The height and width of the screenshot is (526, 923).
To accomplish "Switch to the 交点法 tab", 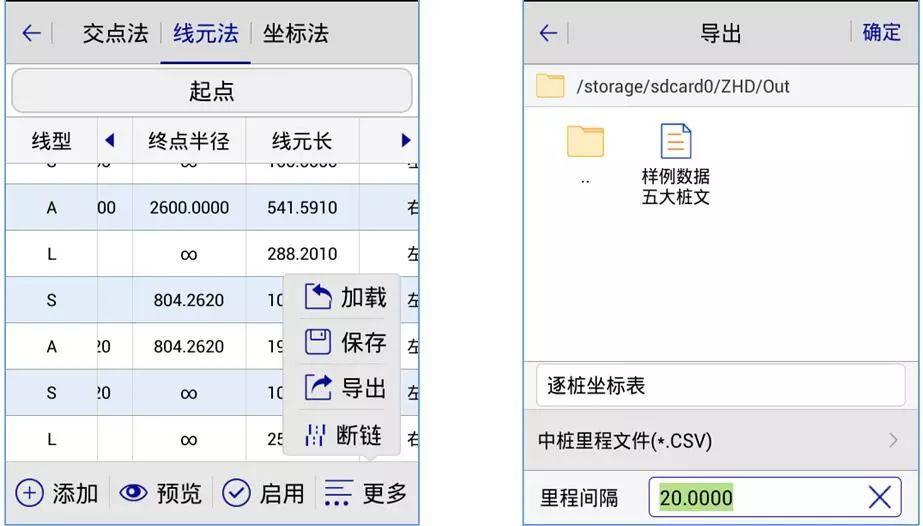I will tap(115, 33).
